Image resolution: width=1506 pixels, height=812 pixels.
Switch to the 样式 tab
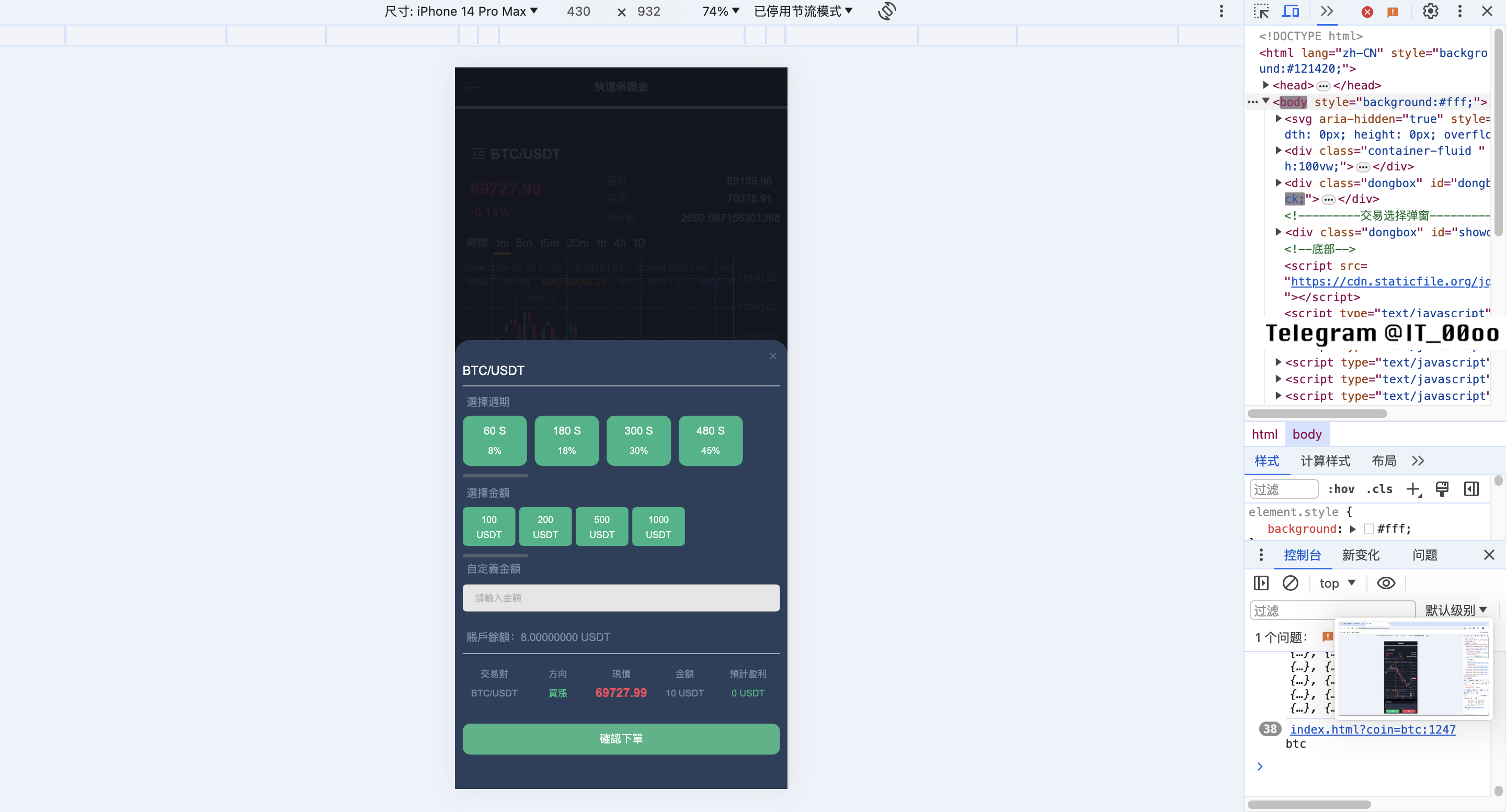point(1267,461)
